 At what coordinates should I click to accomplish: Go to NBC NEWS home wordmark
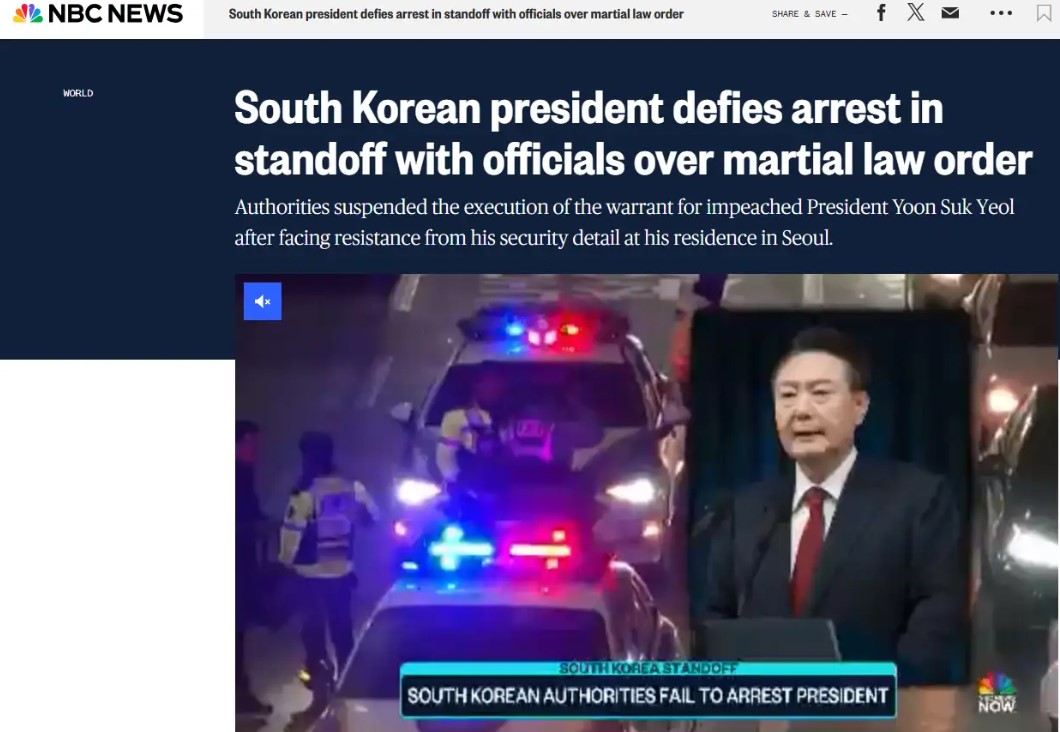tap(115, 14)
